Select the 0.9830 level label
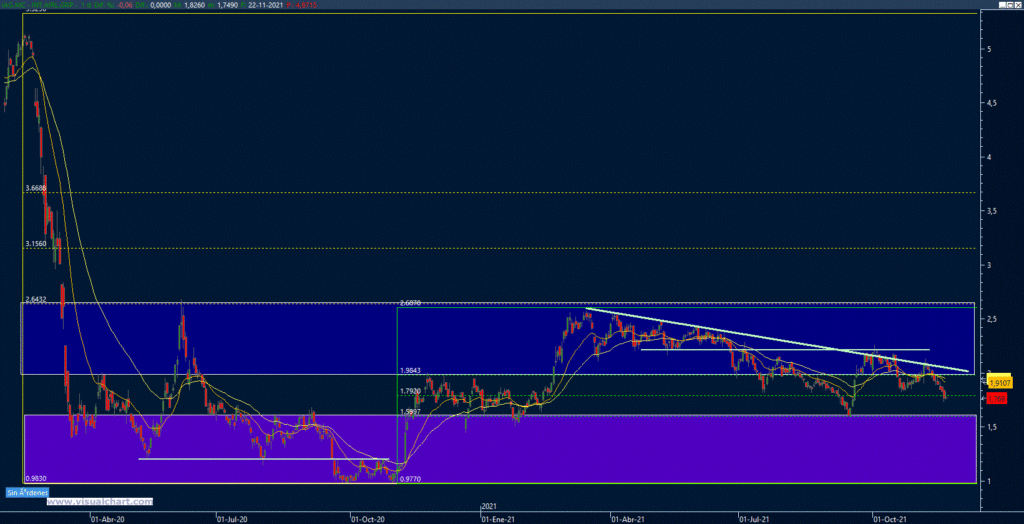Viewport: 1024px width, 524px height. (x=35, y=478)
